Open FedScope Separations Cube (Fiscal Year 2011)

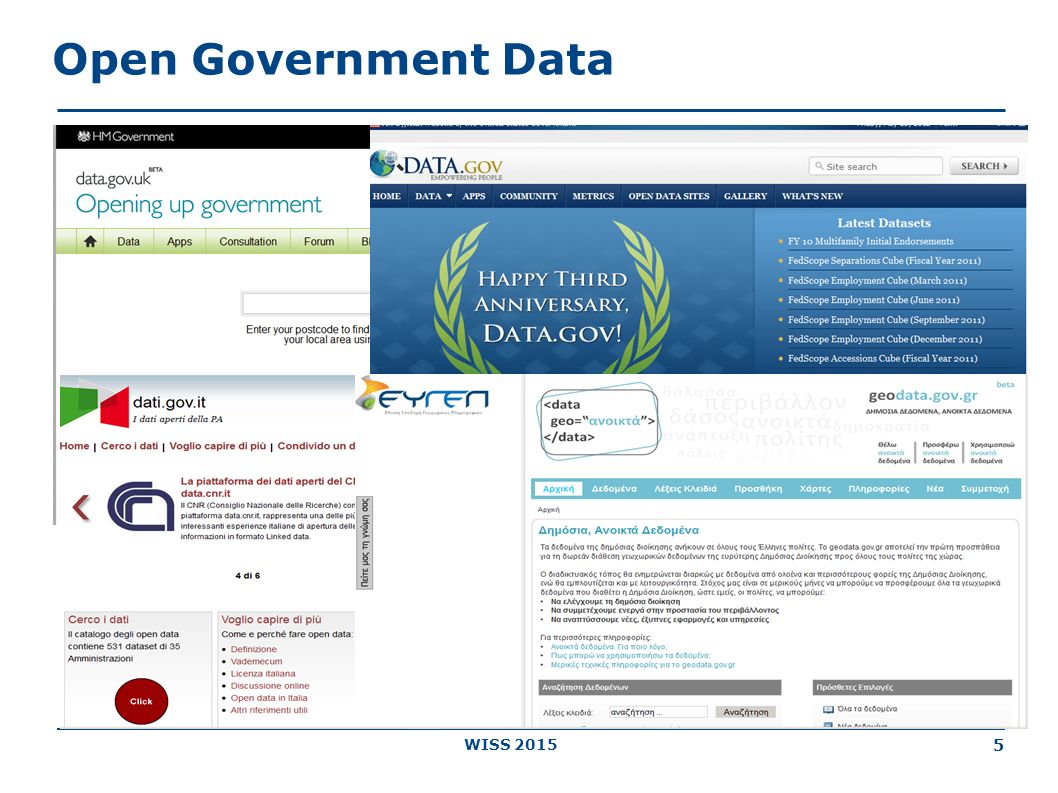click(x=884, y=261)
